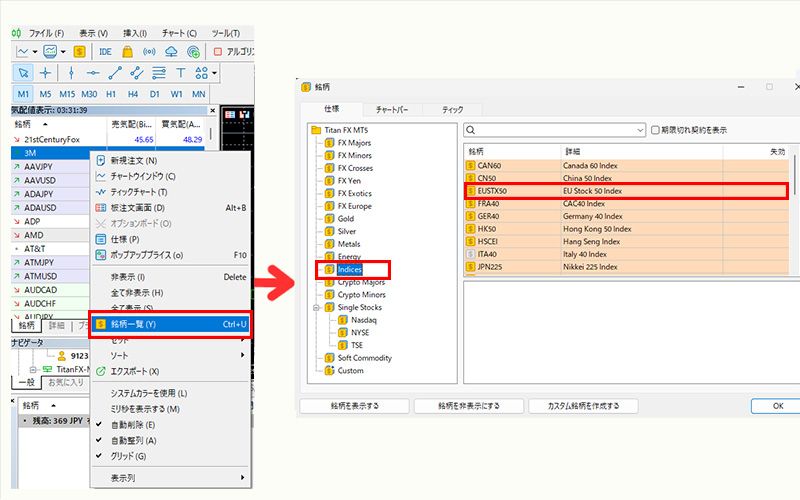Viewport: 800px width, 500px height.
Task: Select the text label tool
Action: pos(181,73)
